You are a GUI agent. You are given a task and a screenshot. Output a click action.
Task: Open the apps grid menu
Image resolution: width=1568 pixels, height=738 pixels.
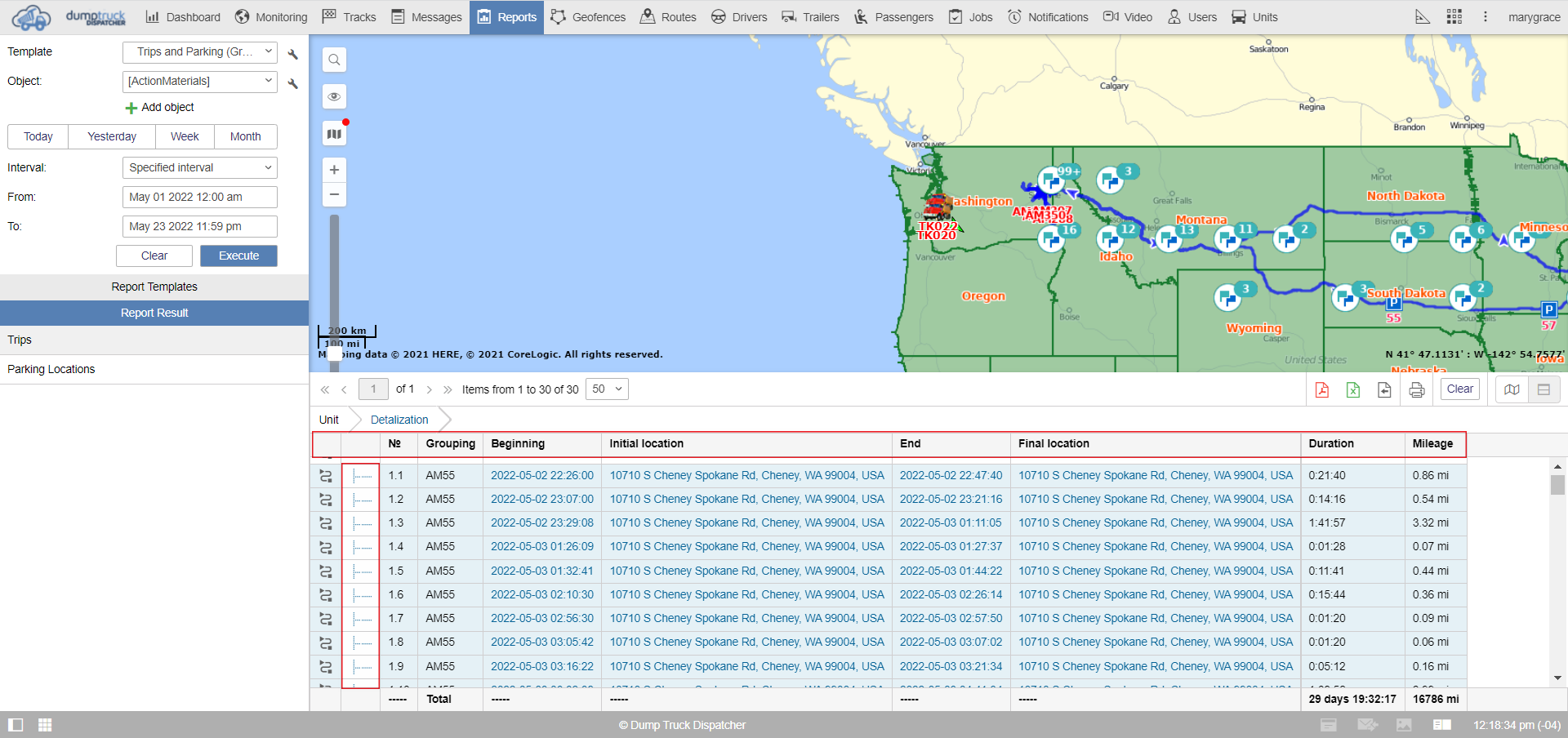tap(1454, 17)
